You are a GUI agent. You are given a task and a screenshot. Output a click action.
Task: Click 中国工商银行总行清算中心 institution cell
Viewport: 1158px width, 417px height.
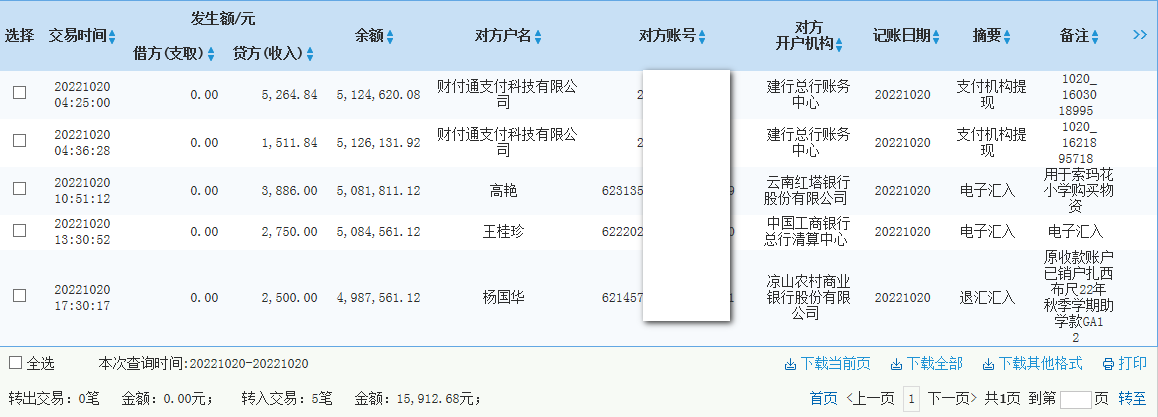point(808,231)
